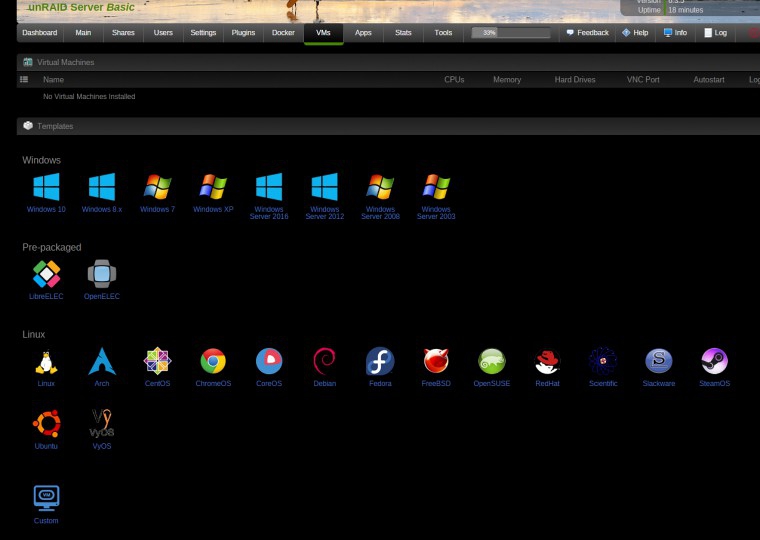This screenshot has width=760, height=540.
Task: Pick the Windows Server 2012 template icon
Action: [x=325, y=187]
